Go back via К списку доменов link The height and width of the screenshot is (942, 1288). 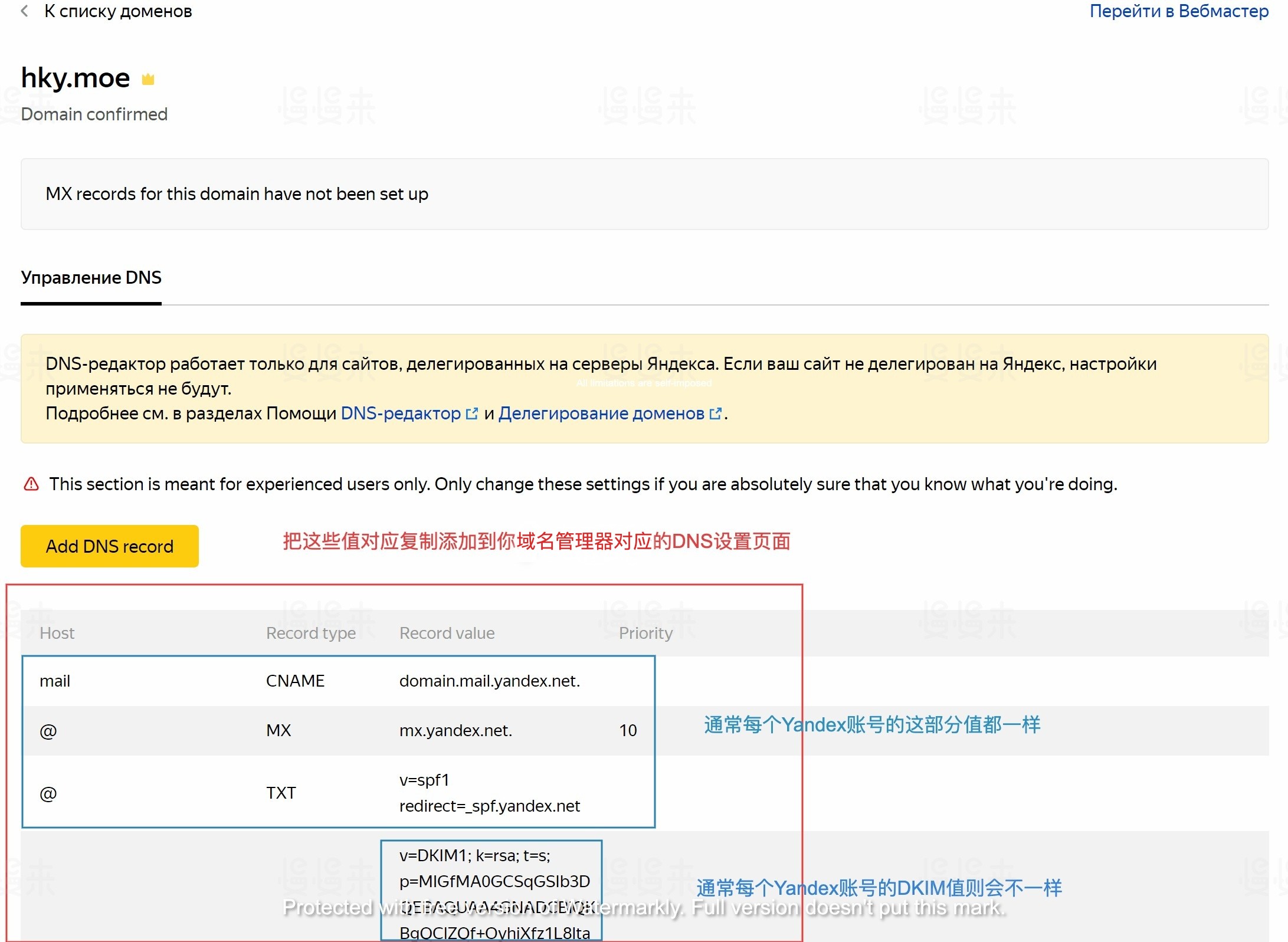click(x=117, y=11)
